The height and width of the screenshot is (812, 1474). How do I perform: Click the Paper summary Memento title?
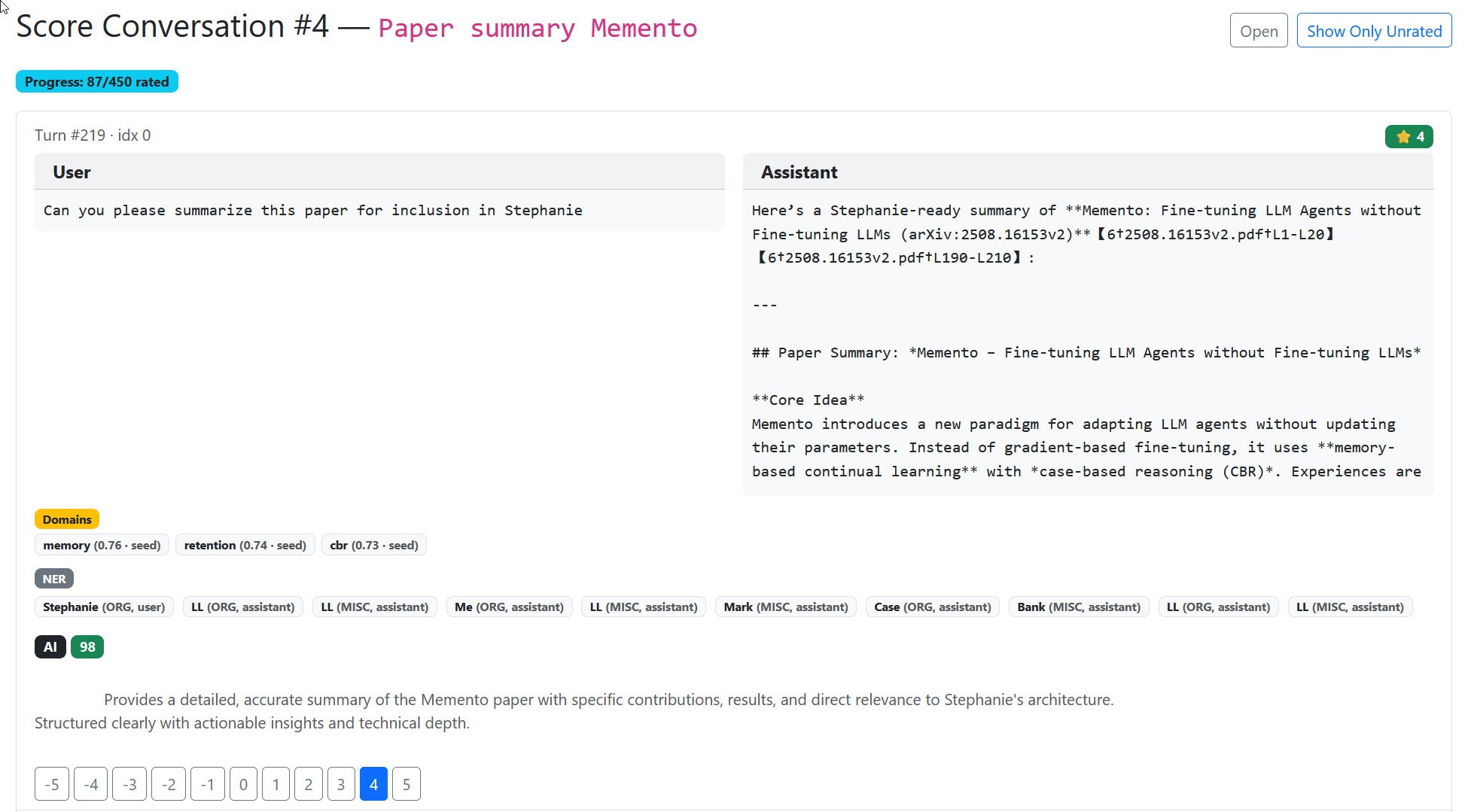tap(538, 29)
